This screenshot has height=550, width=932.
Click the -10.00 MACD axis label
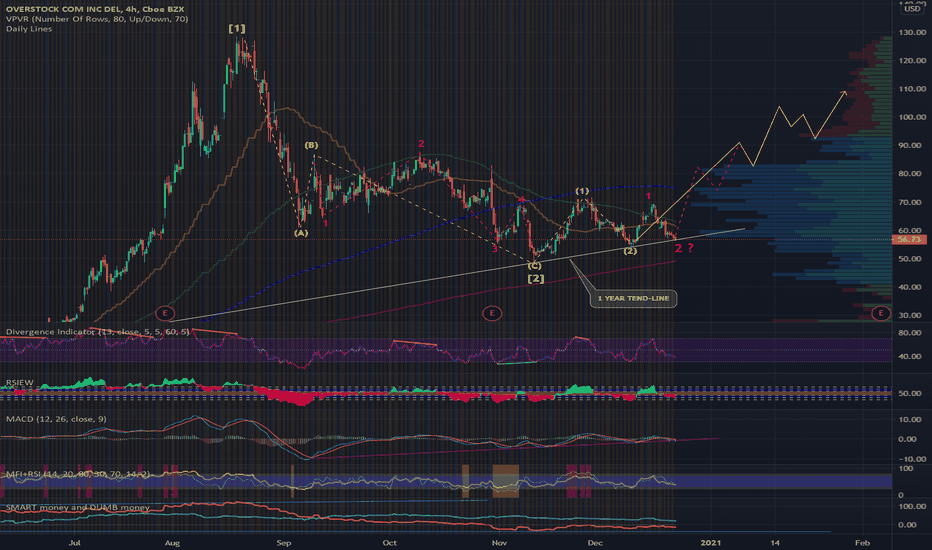[912, 459]
